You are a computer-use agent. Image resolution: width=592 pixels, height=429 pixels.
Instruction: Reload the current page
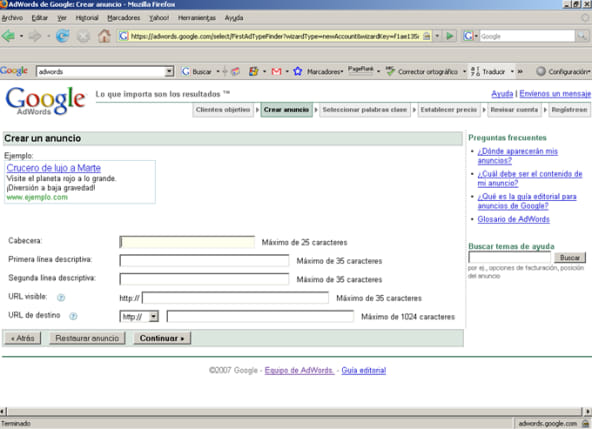62,36
